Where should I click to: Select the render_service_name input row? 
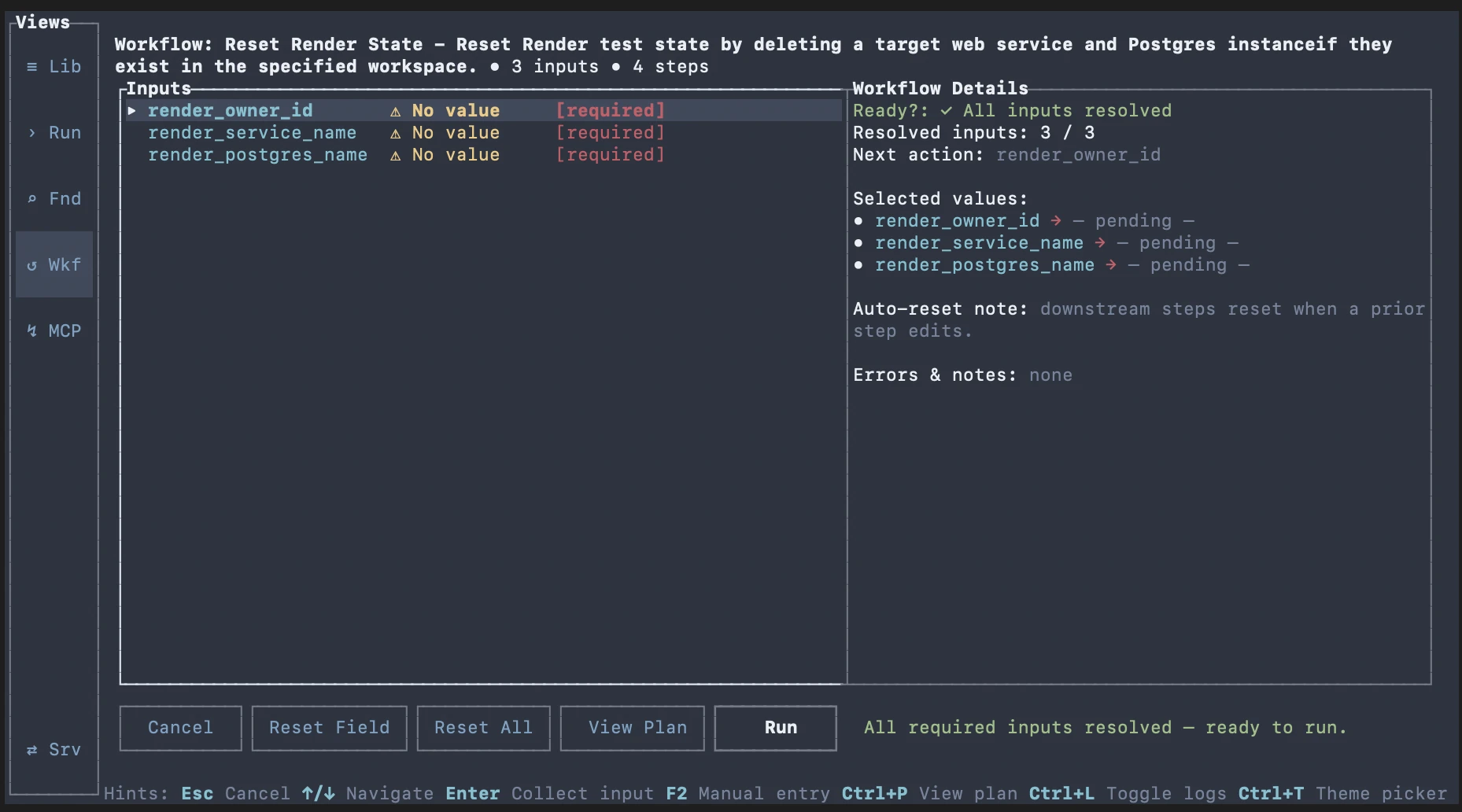coord(253,133)
